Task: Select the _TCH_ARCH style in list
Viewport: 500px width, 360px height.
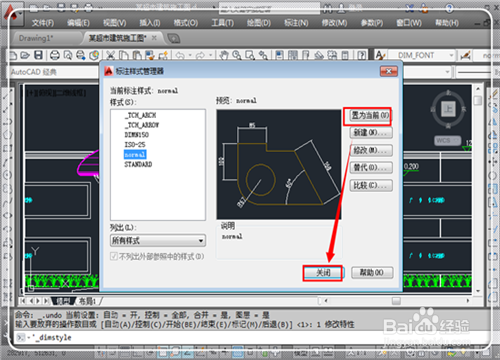Action: (x=140, y=115)
